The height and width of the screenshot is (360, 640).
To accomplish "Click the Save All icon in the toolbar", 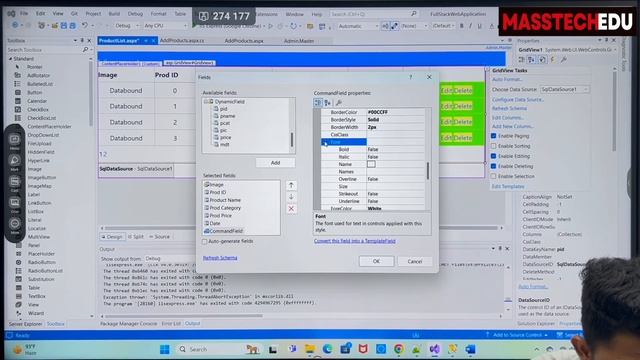I will click(x=72, y=25).
